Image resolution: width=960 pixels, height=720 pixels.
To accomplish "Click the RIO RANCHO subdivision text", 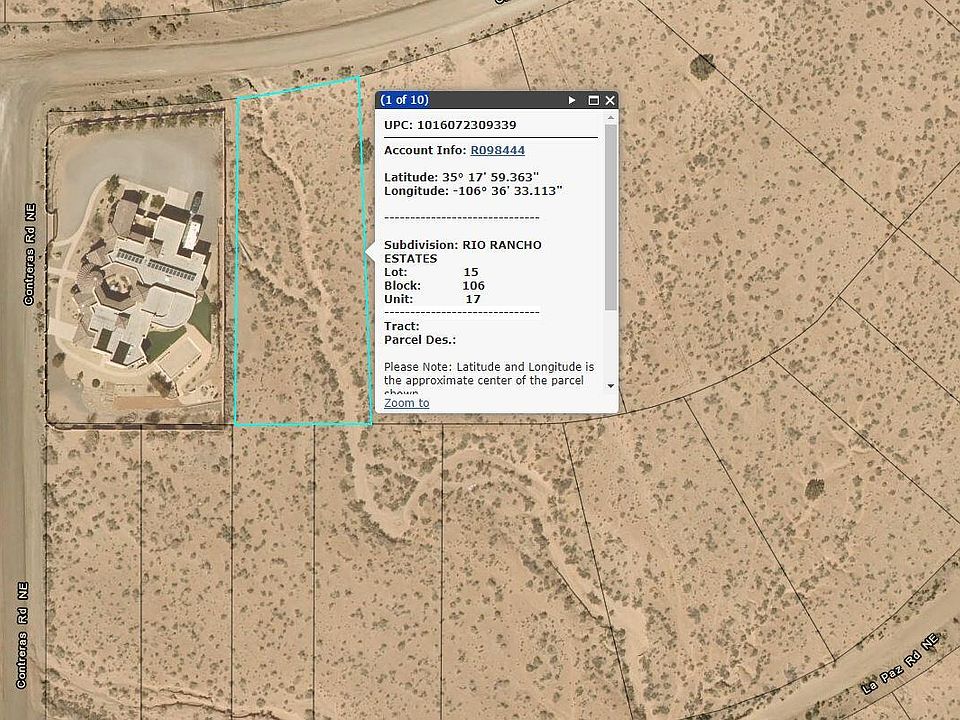I will [502, 245].
